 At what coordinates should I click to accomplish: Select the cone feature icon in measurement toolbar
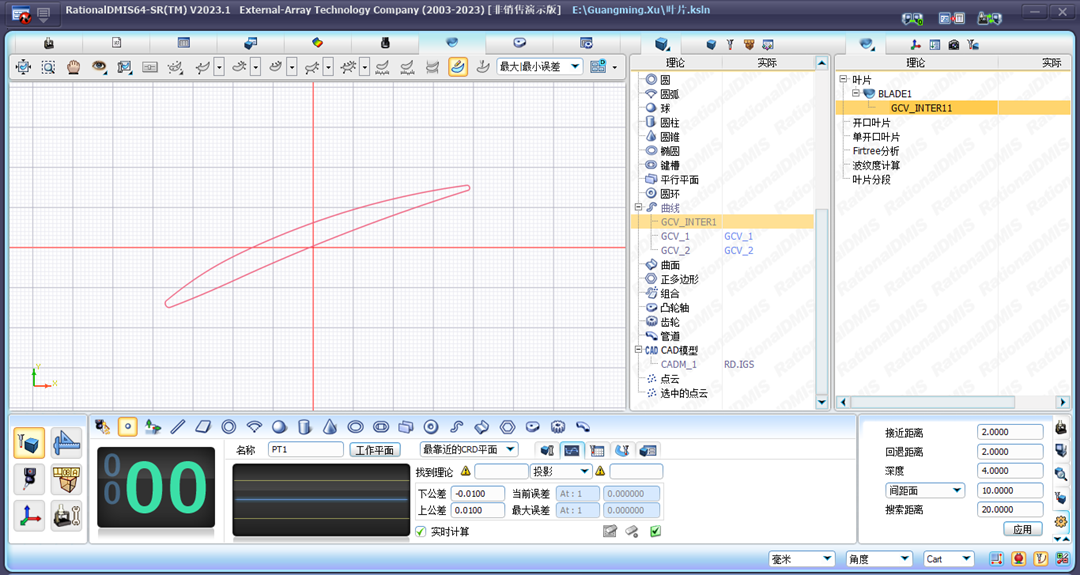click(x=330, y=426)
